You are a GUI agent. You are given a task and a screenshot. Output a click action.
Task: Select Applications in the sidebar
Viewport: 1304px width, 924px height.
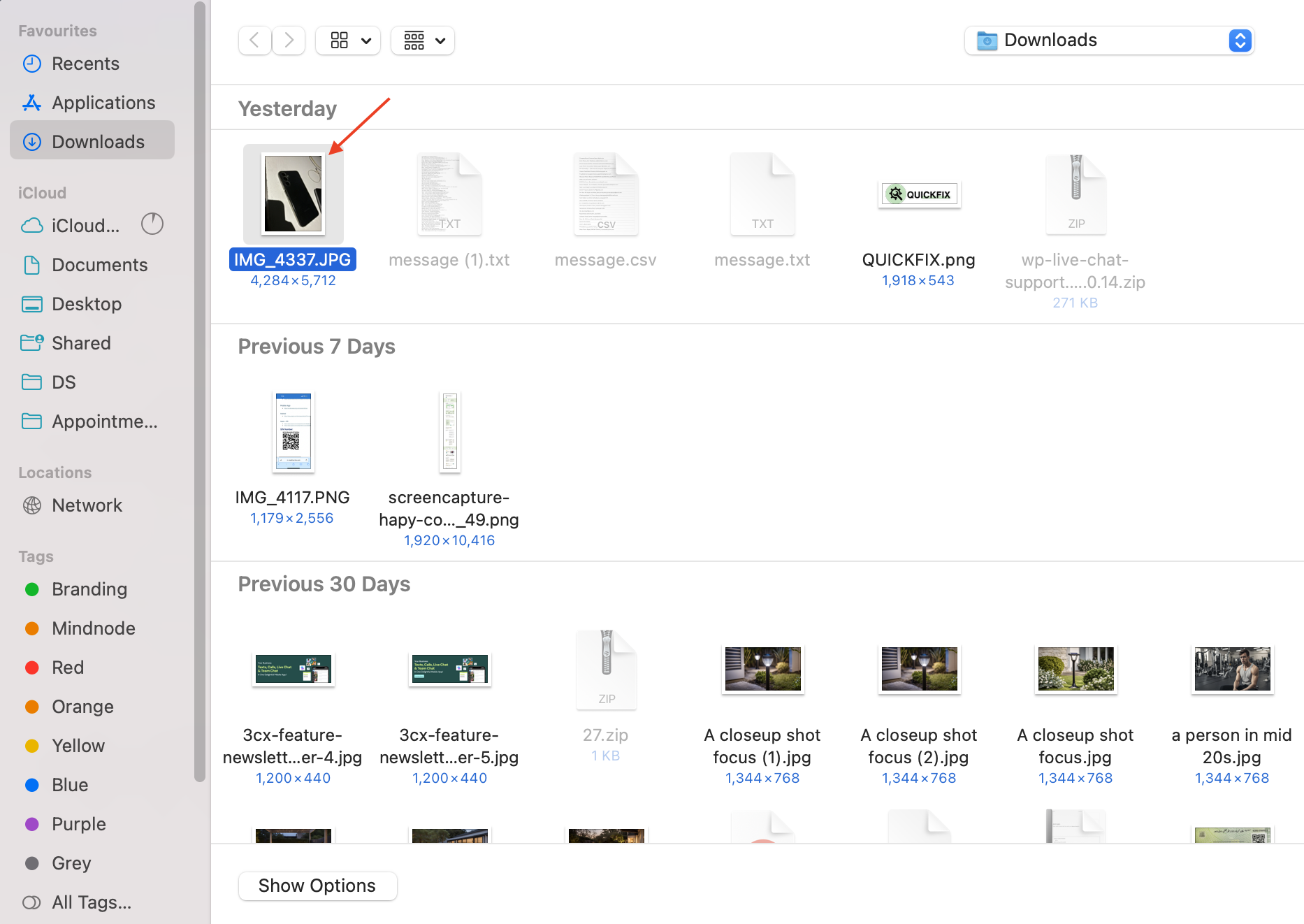click(x=103, y=103)
